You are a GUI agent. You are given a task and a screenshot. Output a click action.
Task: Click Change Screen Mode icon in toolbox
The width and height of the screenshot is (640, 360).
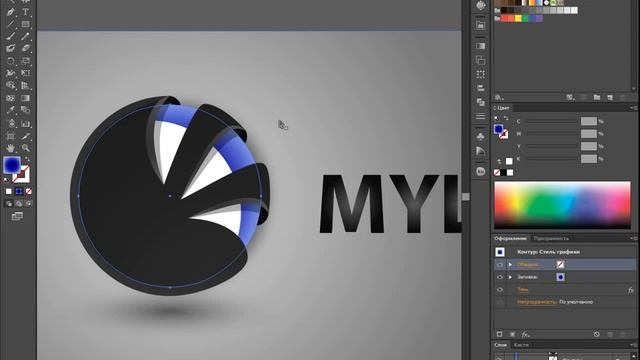click(17, 216)
